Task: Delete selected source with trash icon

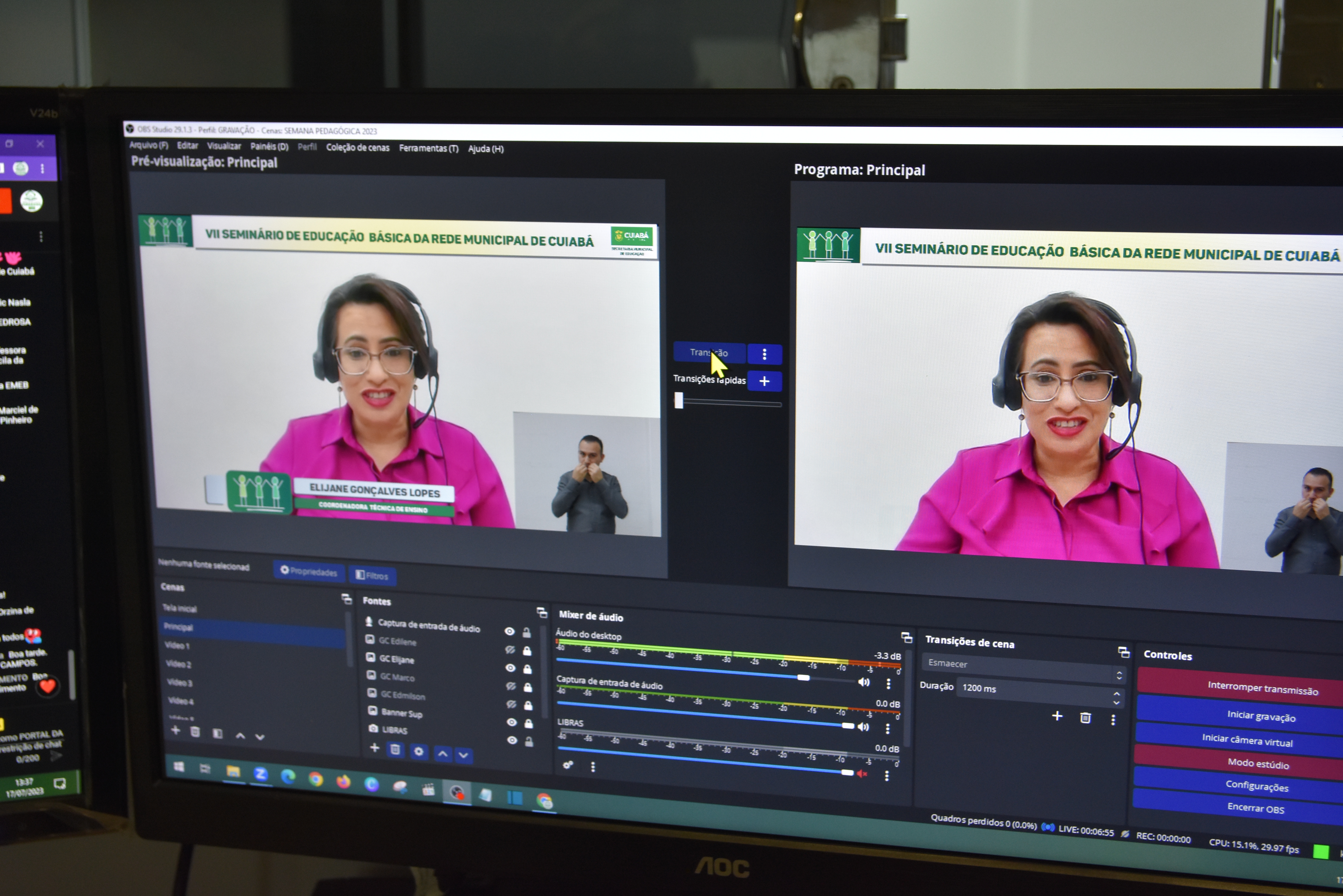Action: click(395, 750)
